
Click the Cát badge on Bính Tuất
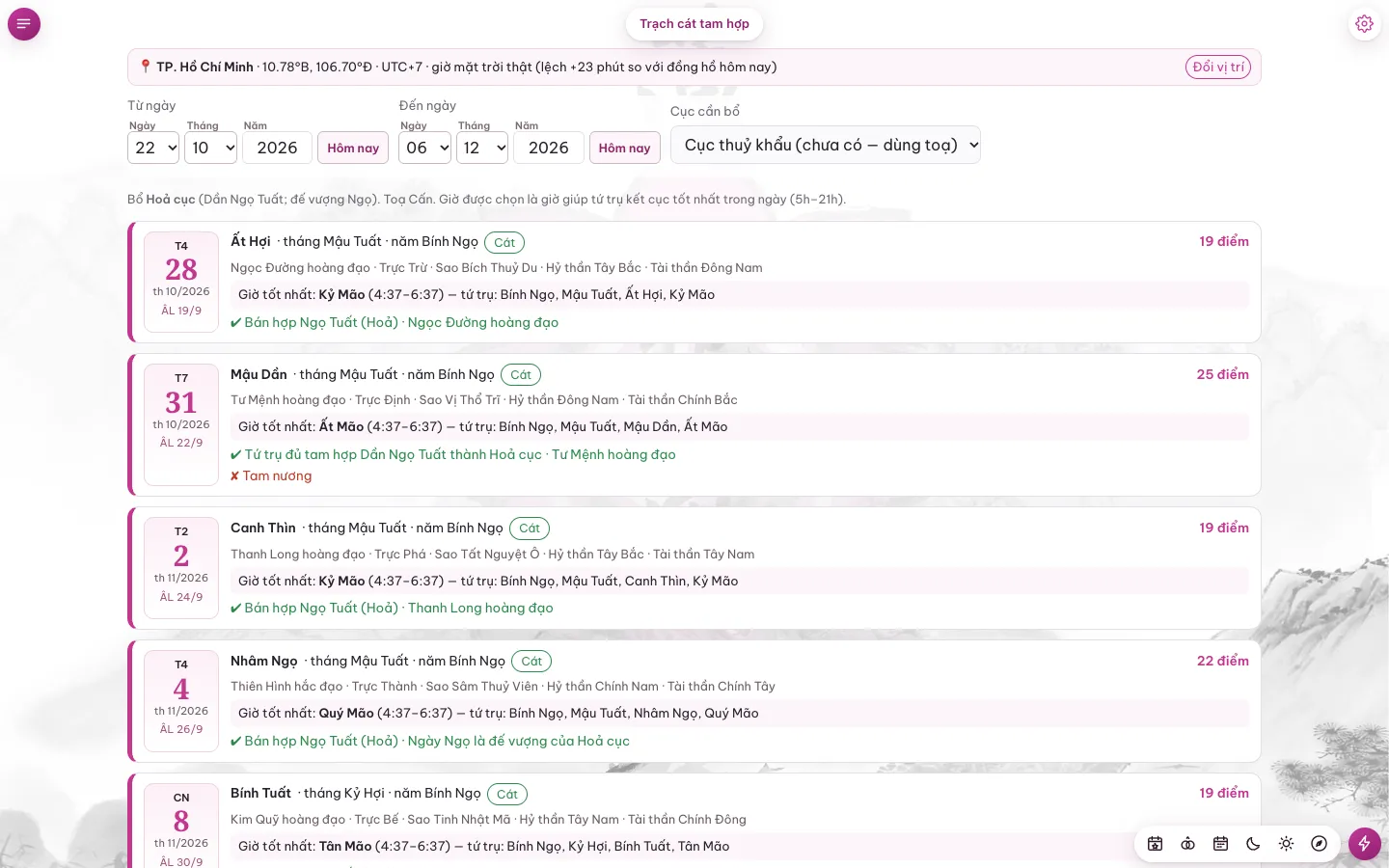507,794
